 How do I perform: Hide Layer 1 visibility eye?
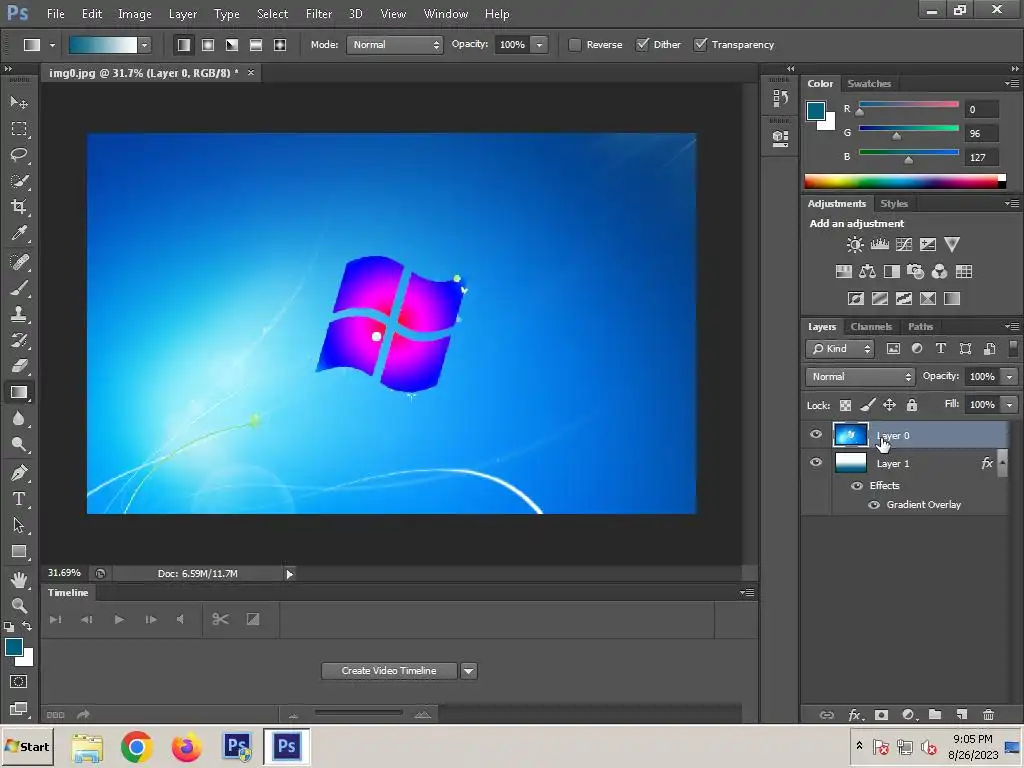tap(816, 462)
